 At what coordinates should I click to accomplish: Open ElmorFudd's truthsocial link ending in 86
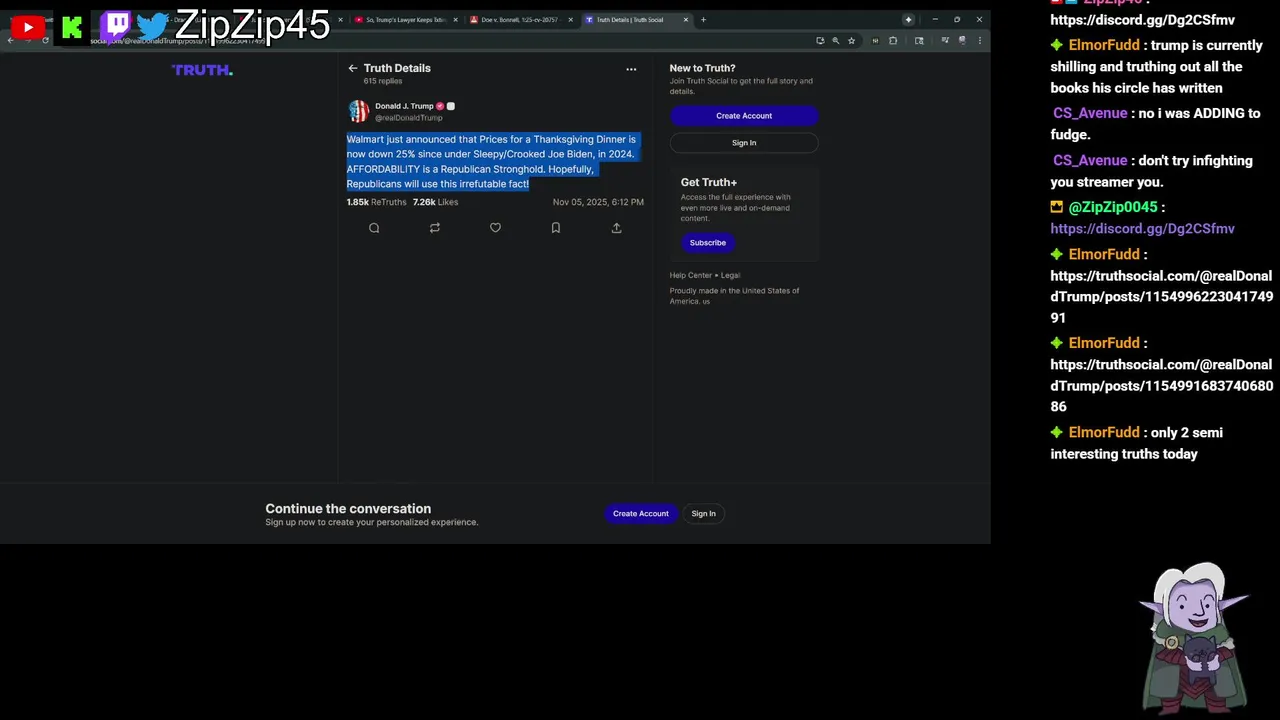point(1161,386)
